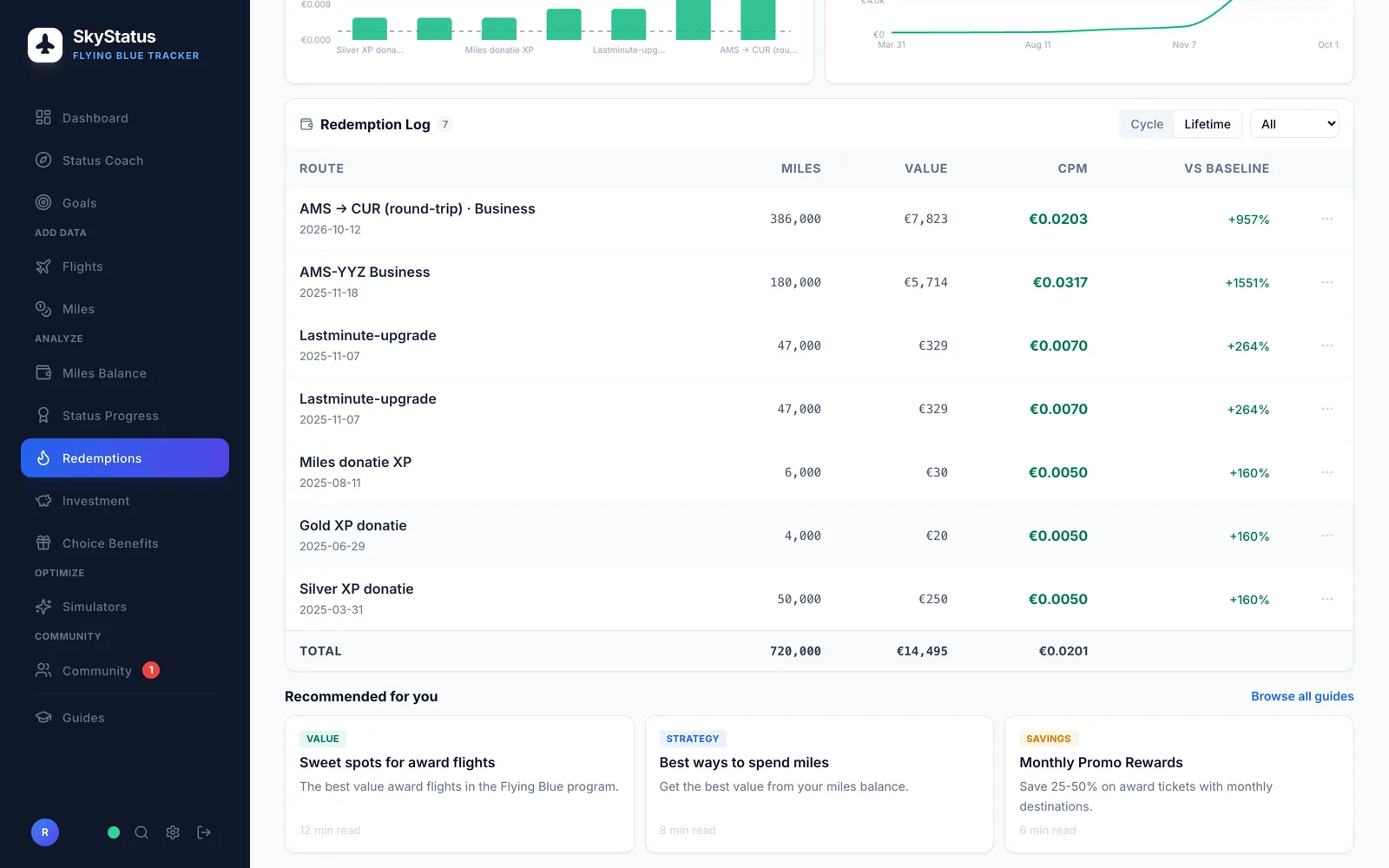Click the €14,495 total value
The height and width of the screenshot is (868, 1389).
click(922, 651)
